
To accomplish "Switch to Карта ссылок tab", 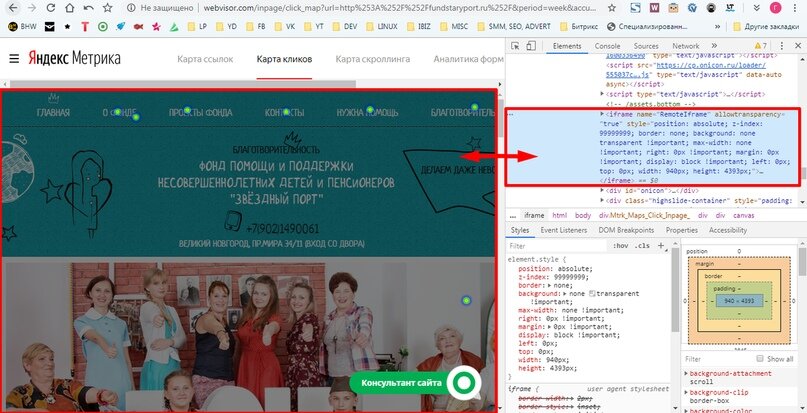I will 205,59.
